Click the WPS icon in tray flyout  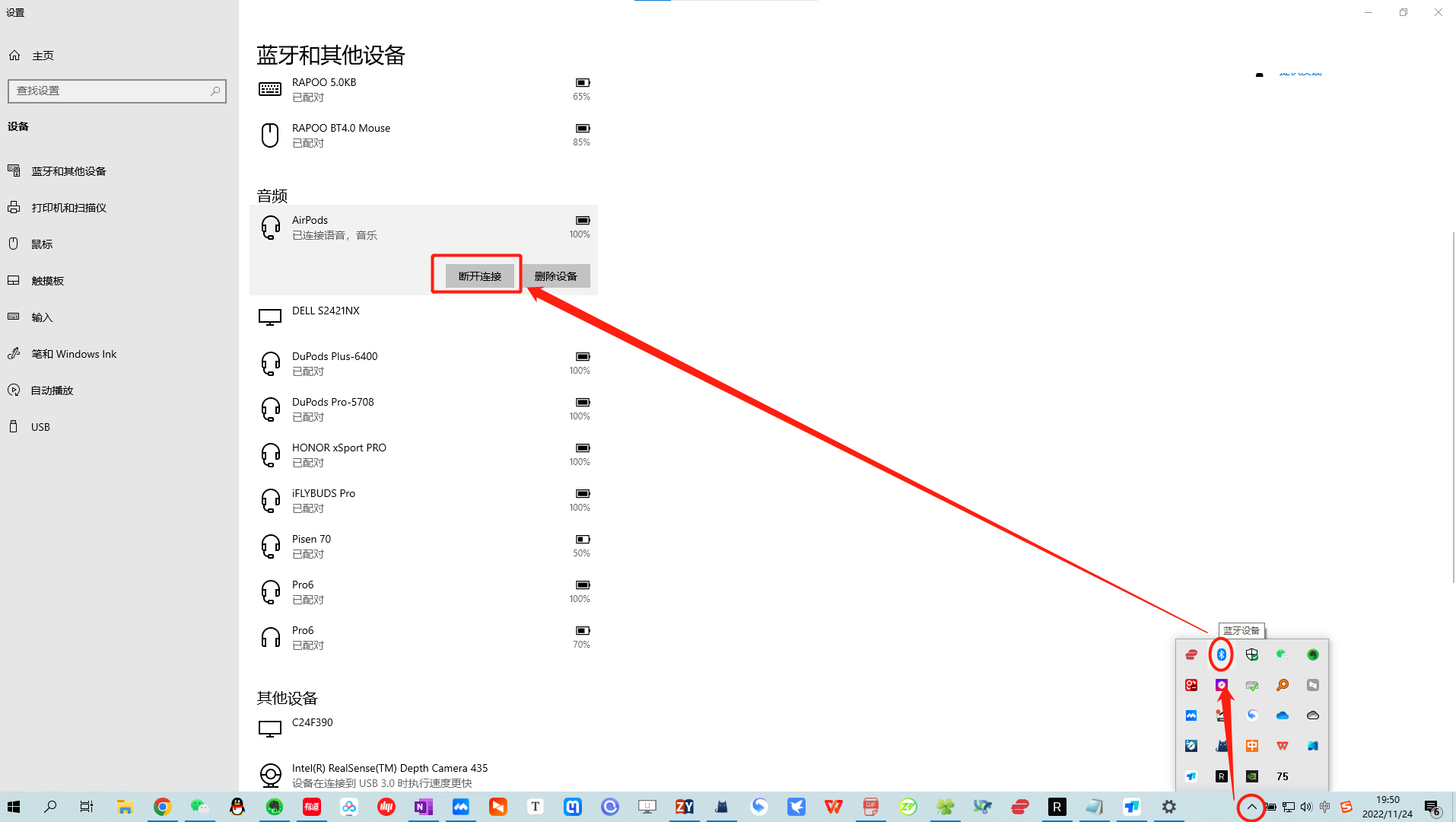[x=1283, y=746]
